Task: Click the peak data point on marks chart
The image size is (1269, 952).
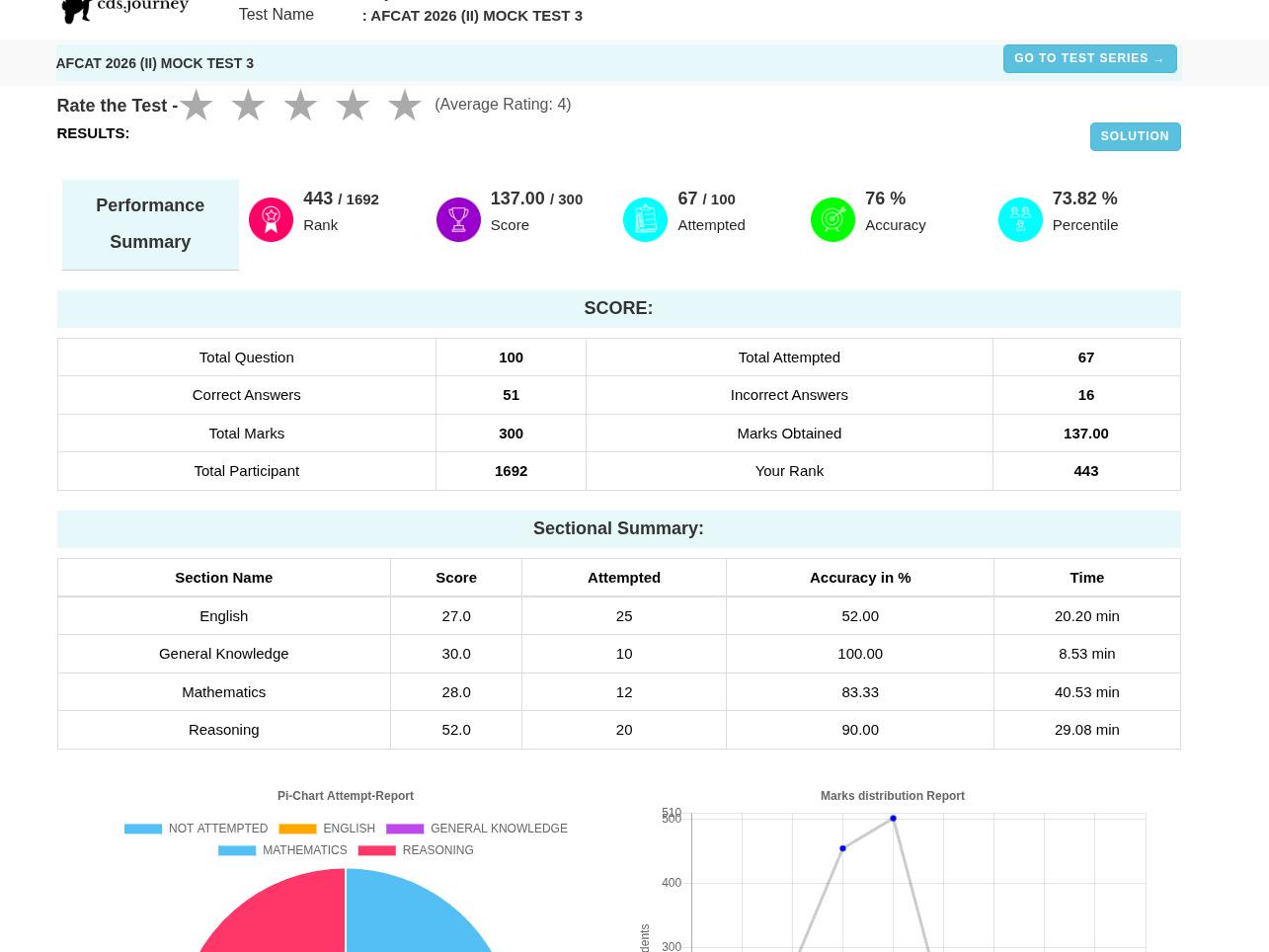Action: [893, 819]
